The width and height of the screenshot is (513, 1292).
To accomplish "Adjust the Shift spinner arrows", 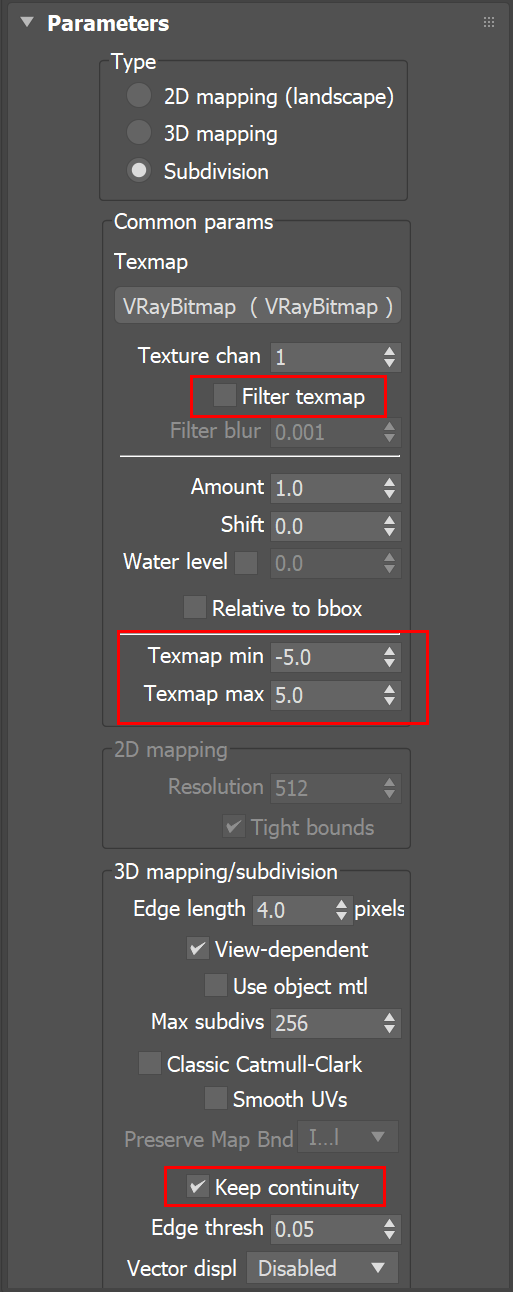I will [x=390, y=526].
